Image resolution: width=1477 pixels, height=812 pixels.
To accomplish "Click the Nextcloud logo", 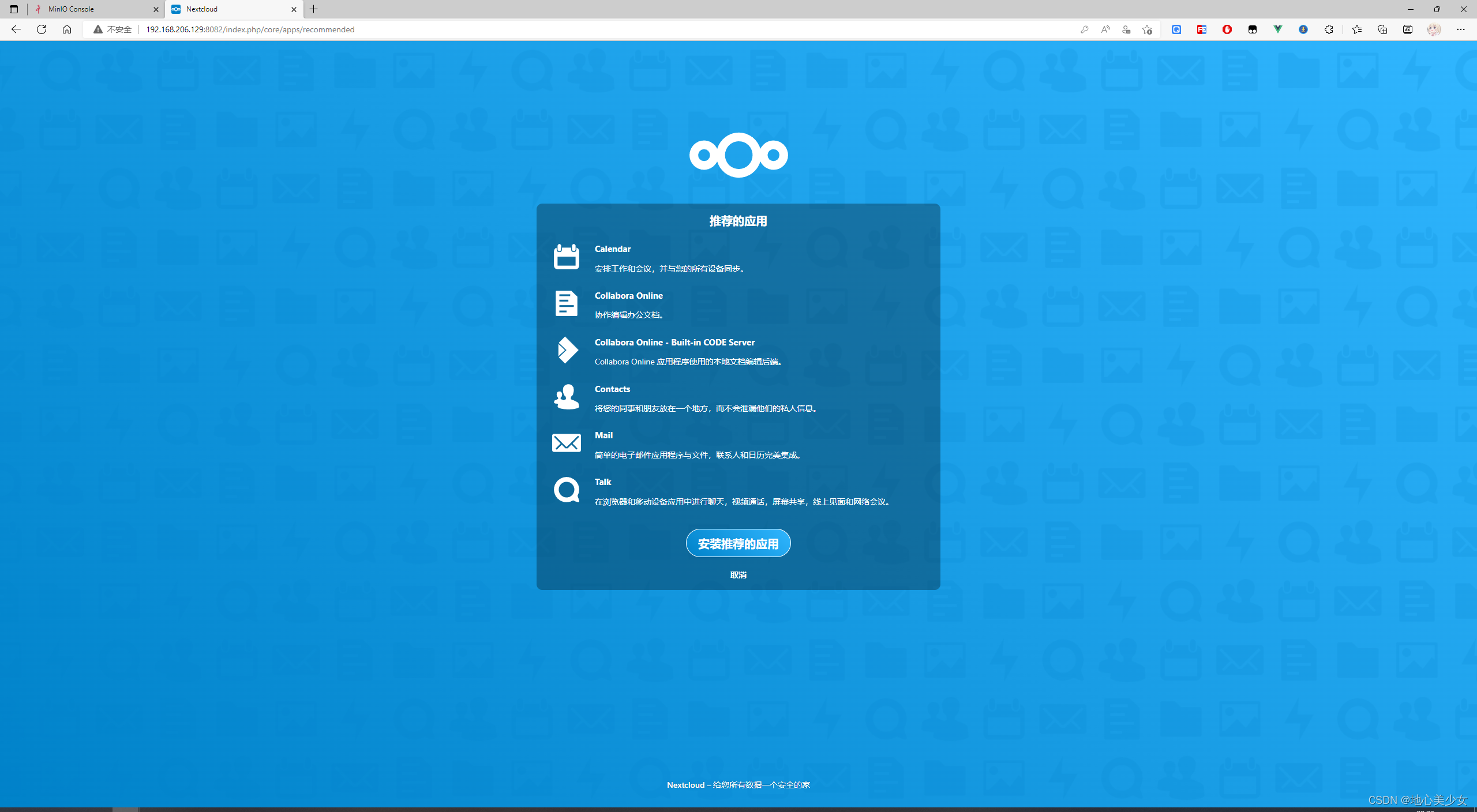I will 738,155.
